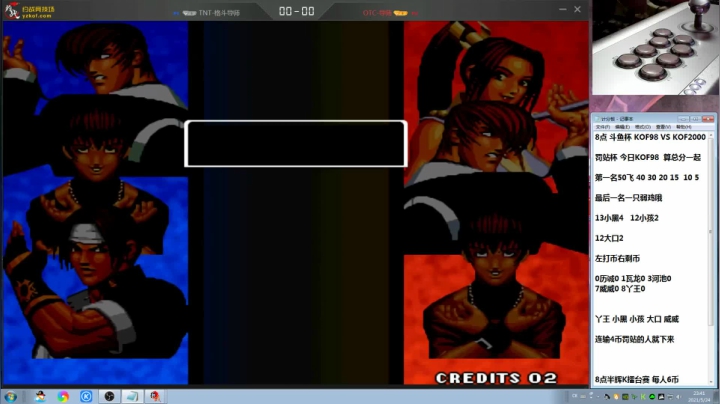This screenshot has height=404, width=720.
Task: Click line starting '7威威0 8丫王0'
Action: click(620, 289)
